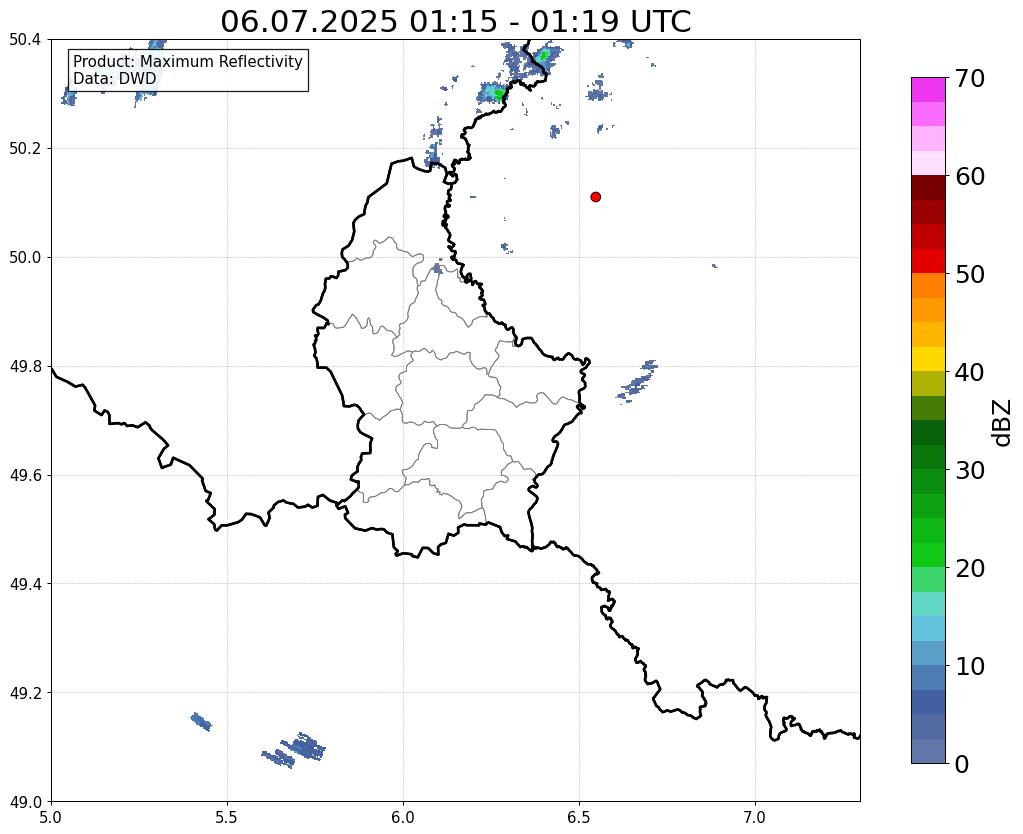Click the small radar echo near 5.4 longitude, 49.15 latitude
This screenshot has height=834, width=1023.
coord(201,722)
